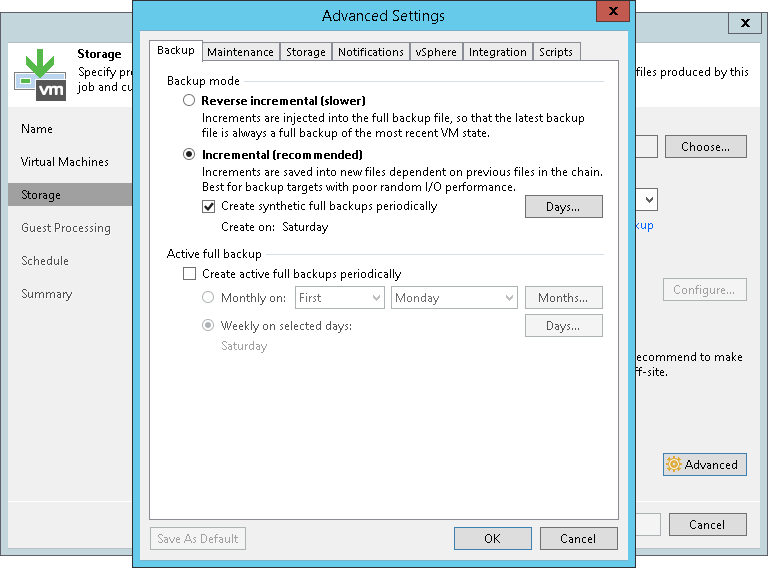The width and height of the screenshot is (768, 568).
Task: Select Storage step in wizard sidebar
Action: 70,194
